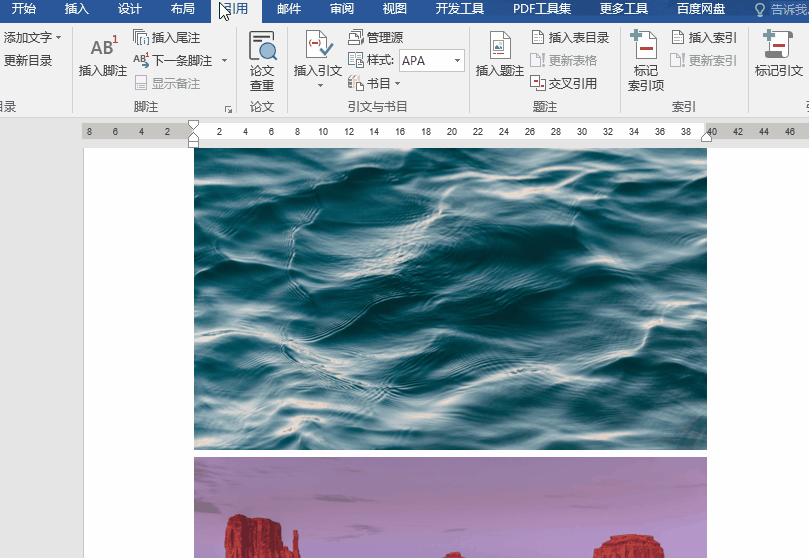Click the right indent ruler marker
This screenshot has height=558, width=809.
coord(706,137)
